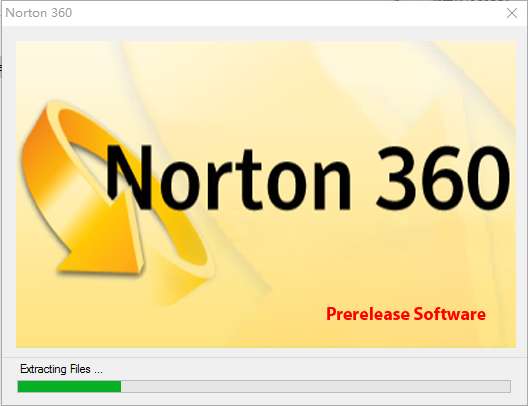Click the large word "Norton" in the banner
This screenshot has width=528, height=406.
pyautogui.click(x=229, y=177)
